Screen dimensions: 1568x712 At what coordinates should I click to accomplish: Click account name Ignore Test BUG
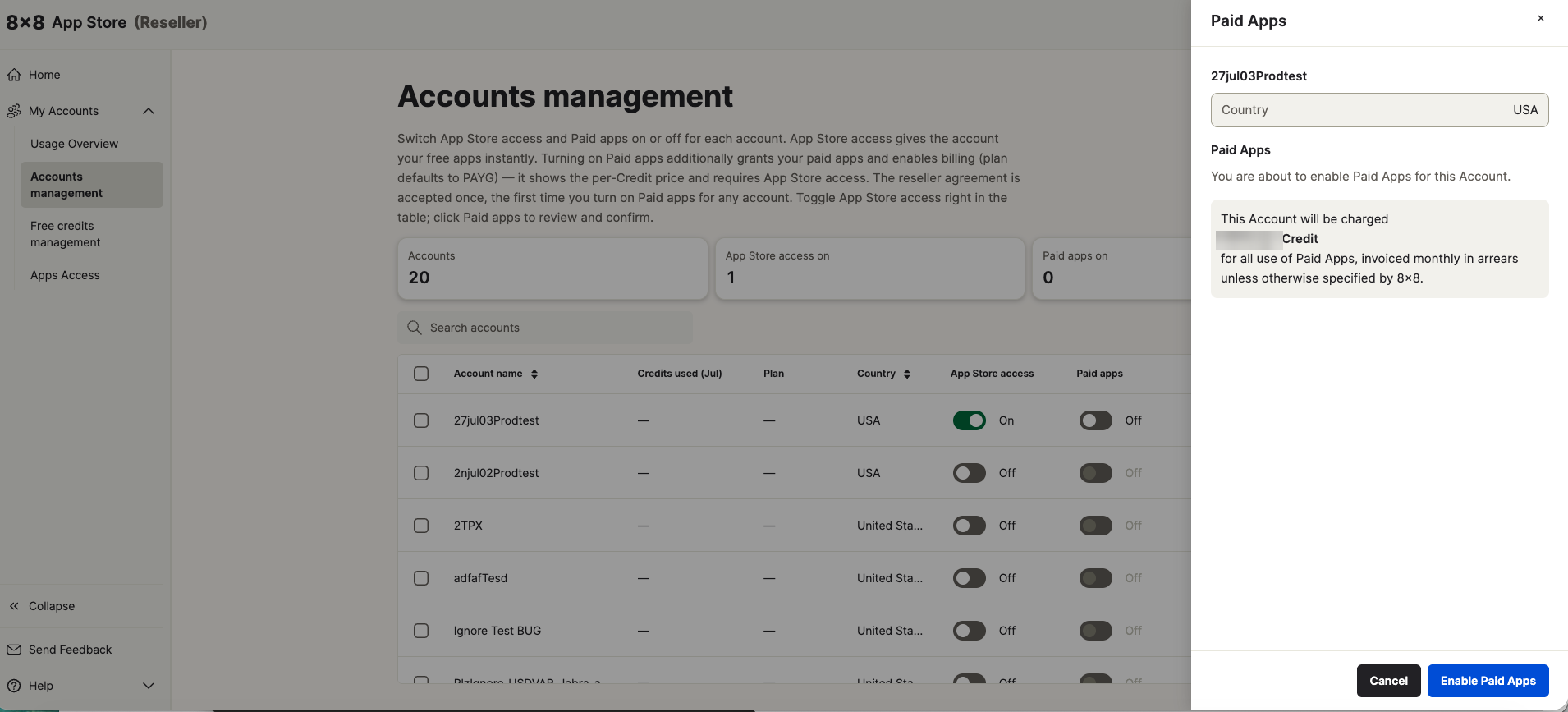497,631
